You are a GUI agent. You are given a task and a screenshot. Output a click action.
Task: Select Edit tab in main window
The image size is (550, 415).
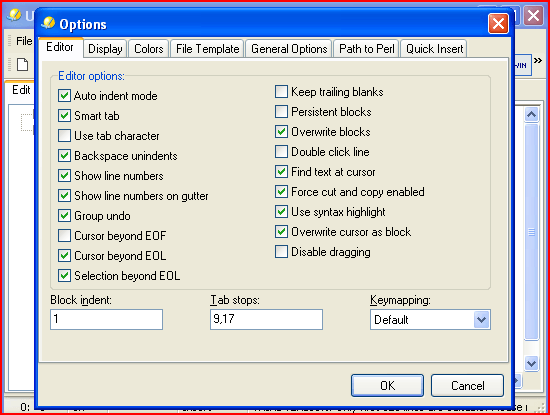[21, 90]
